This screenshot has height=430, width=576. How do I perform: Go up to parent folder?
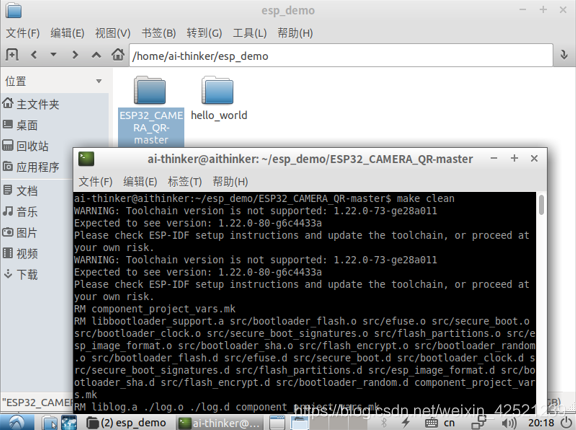96,55
